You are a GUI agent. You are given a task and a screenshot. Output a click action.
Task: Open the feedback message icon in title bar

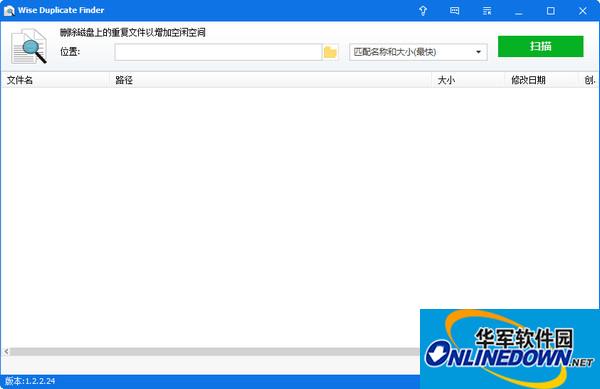pos(455,11)
